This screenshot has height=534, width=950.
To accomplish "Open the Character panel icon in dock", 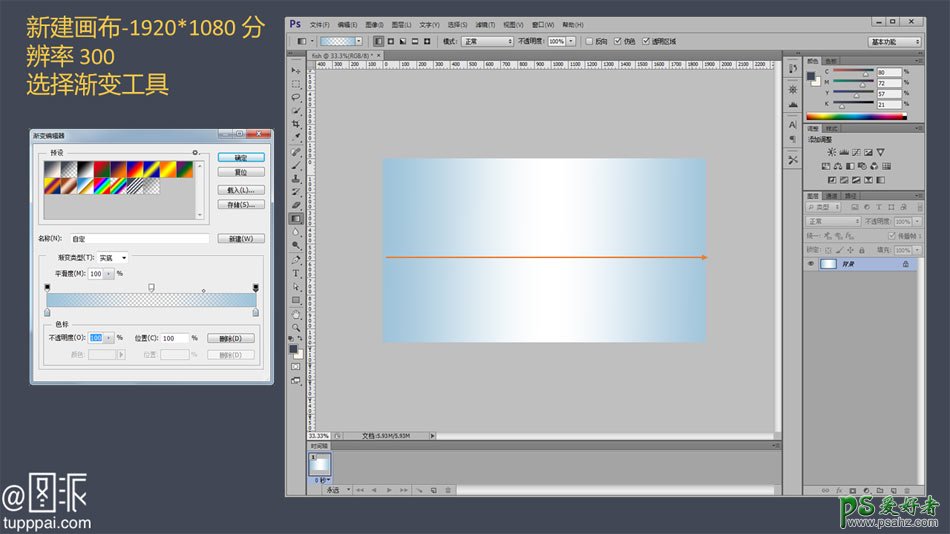I will (x=792, y=125).
